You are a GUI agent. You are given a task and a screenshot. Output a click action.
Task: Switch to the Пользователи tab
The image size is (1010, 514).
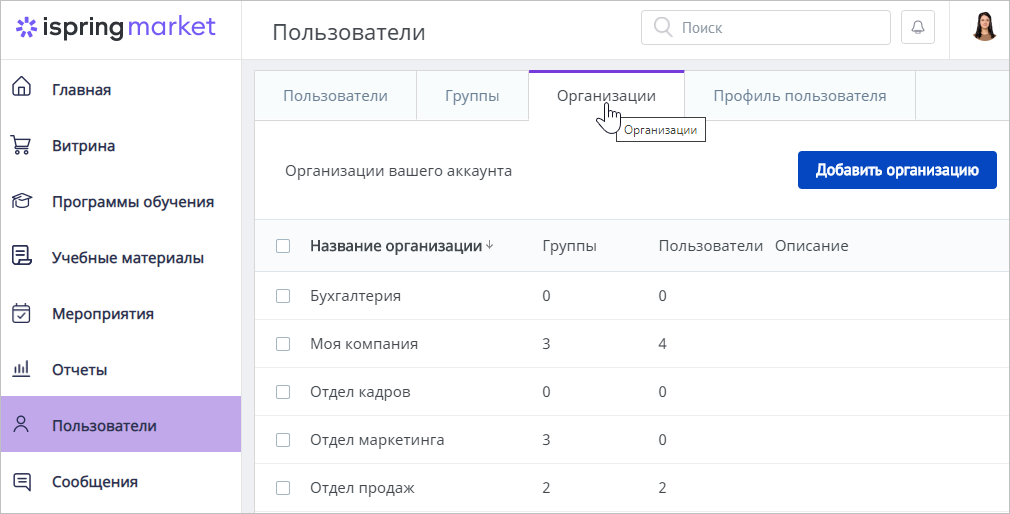336,96
